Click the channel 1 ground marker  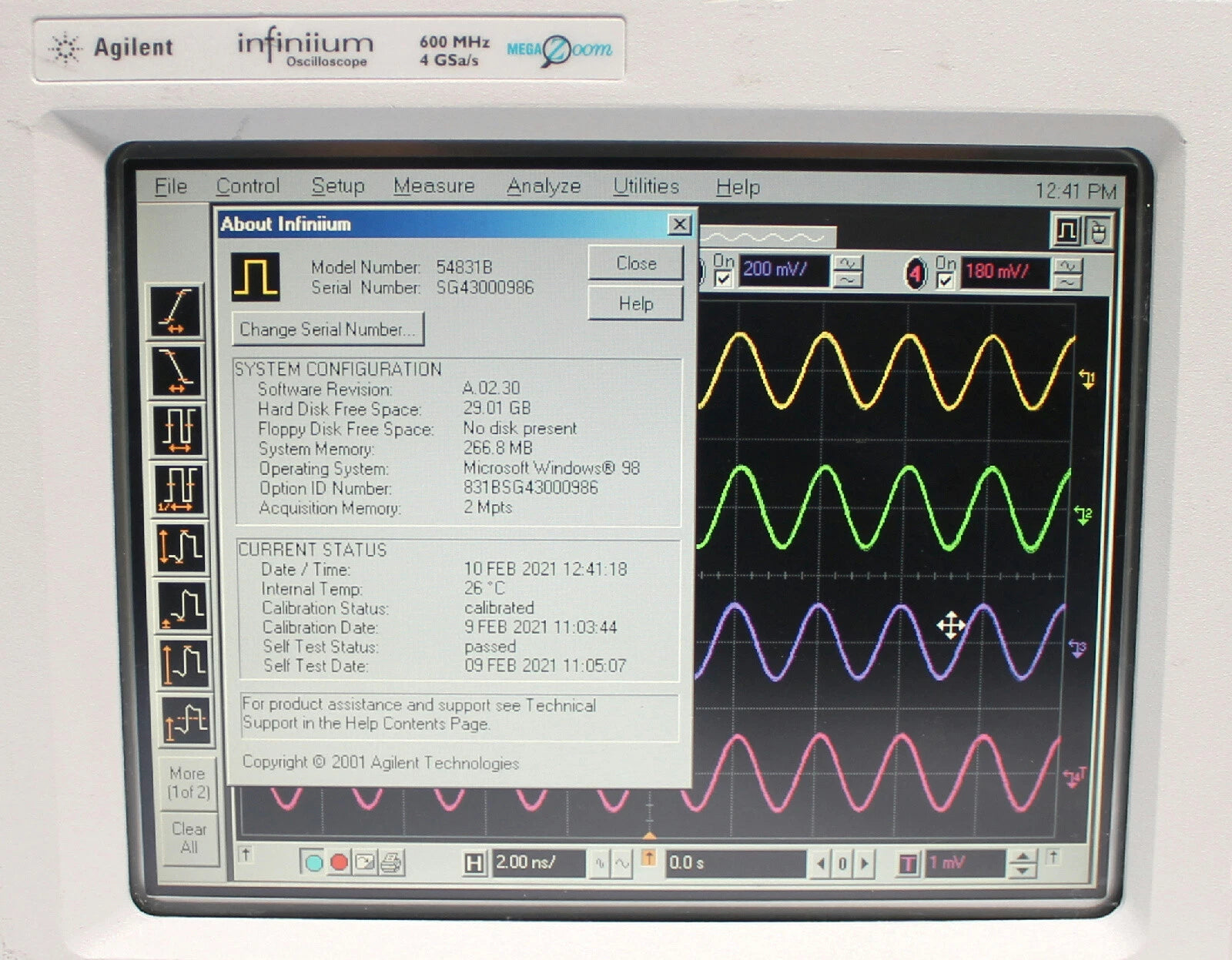tap(1087, 378)
